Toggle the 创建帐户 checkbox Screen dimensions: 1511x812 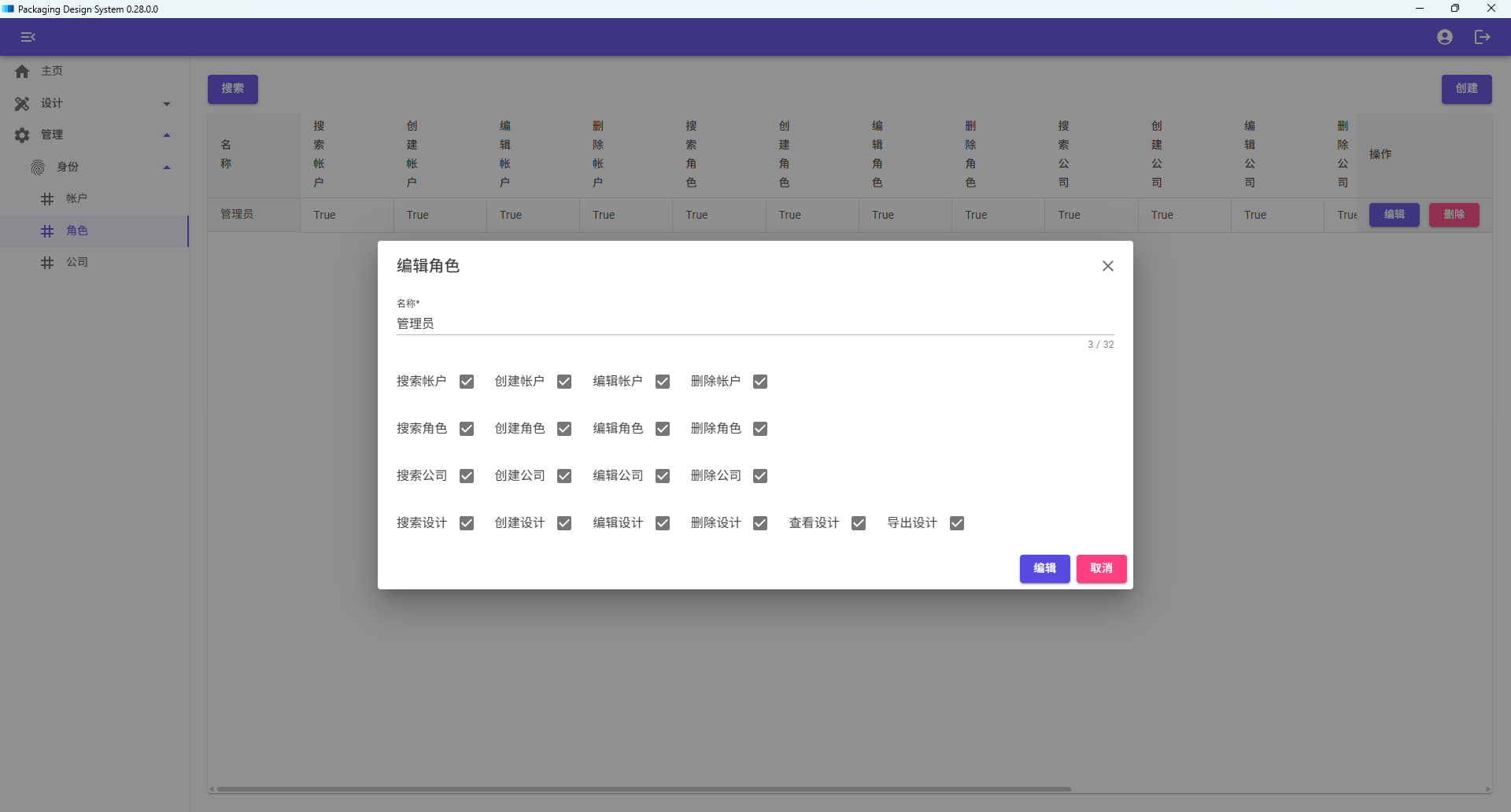coord(564,382)
